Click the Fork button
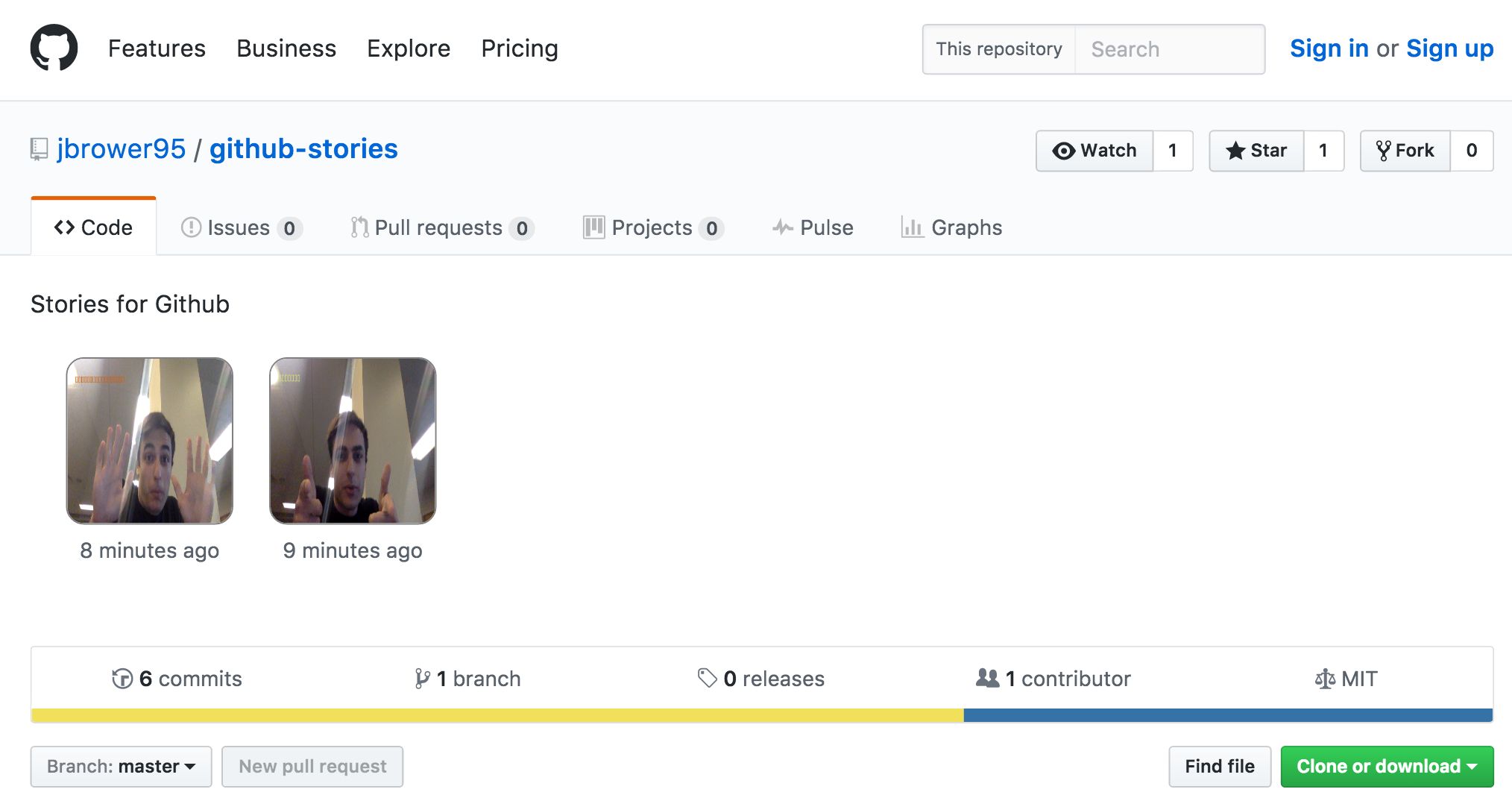Viewport: 1512px width, 798px height. coord(1405,151)
